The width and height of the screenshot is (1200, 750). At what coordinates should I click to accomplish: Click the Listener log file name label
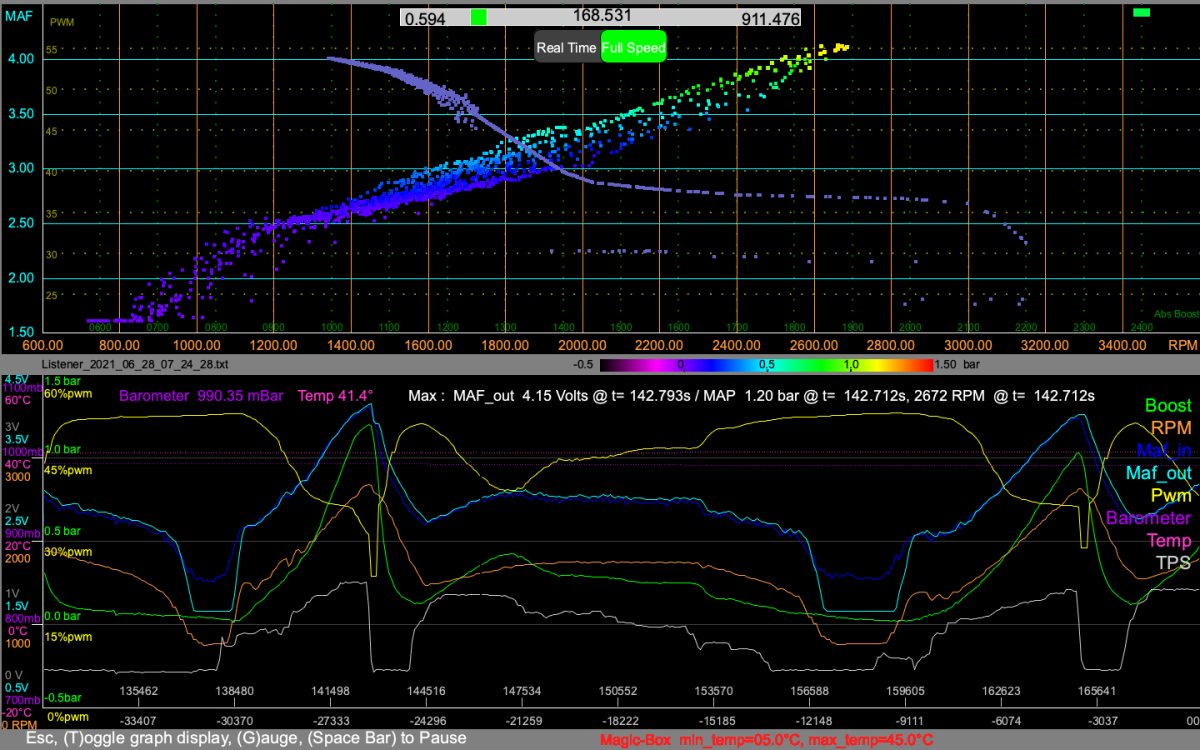coord(137,365)
